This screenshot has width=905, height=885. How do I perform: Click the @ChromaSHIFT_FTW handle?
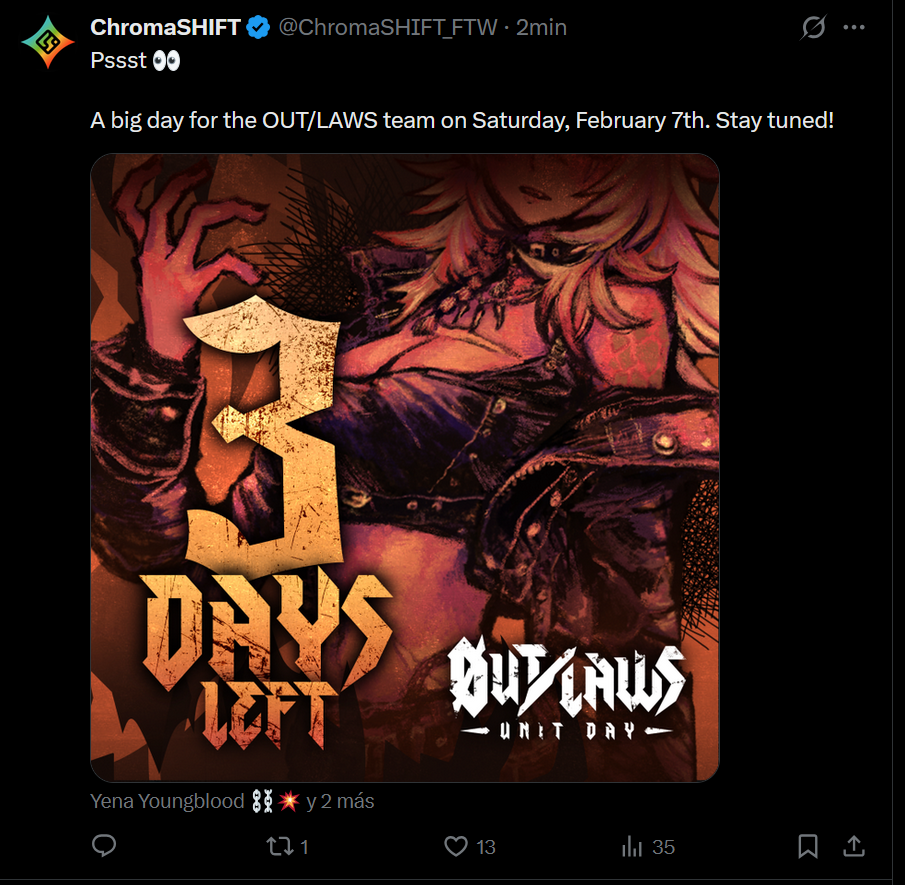click(x=387, y=27)
